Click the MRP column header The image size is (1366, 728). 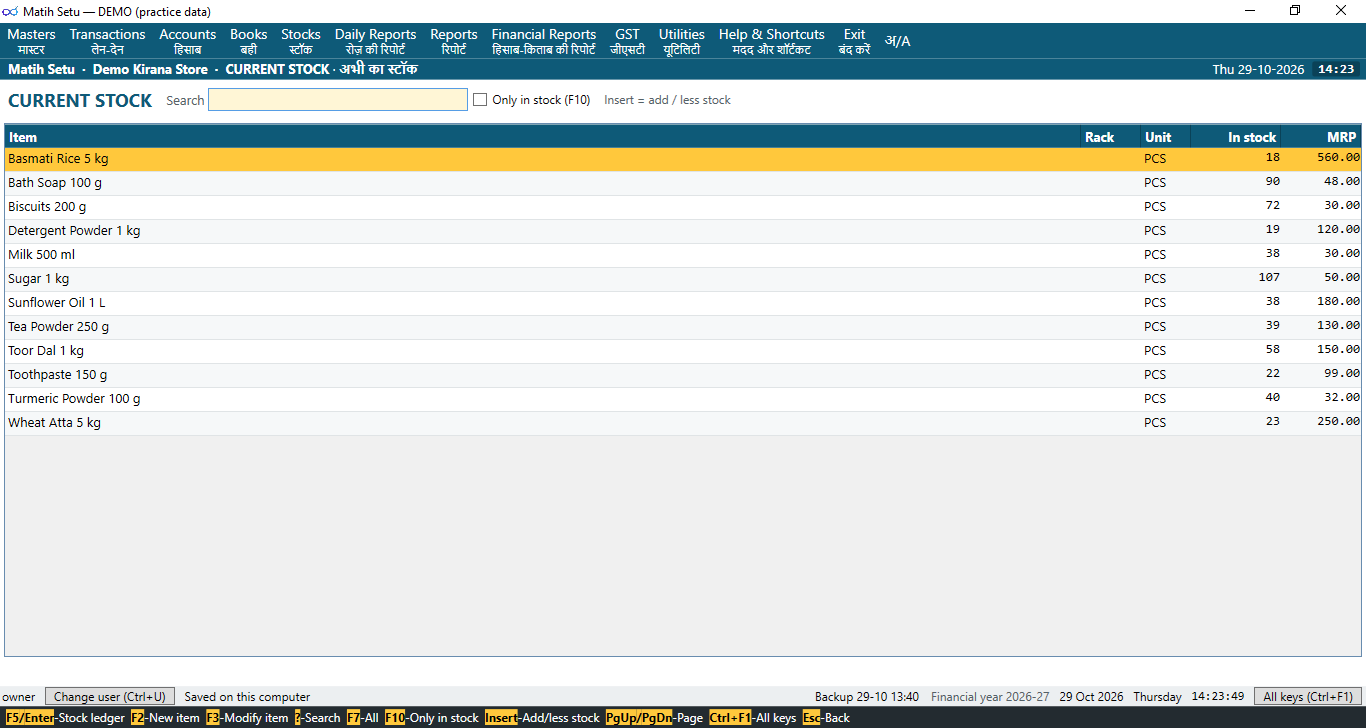tap(1321, 137)
